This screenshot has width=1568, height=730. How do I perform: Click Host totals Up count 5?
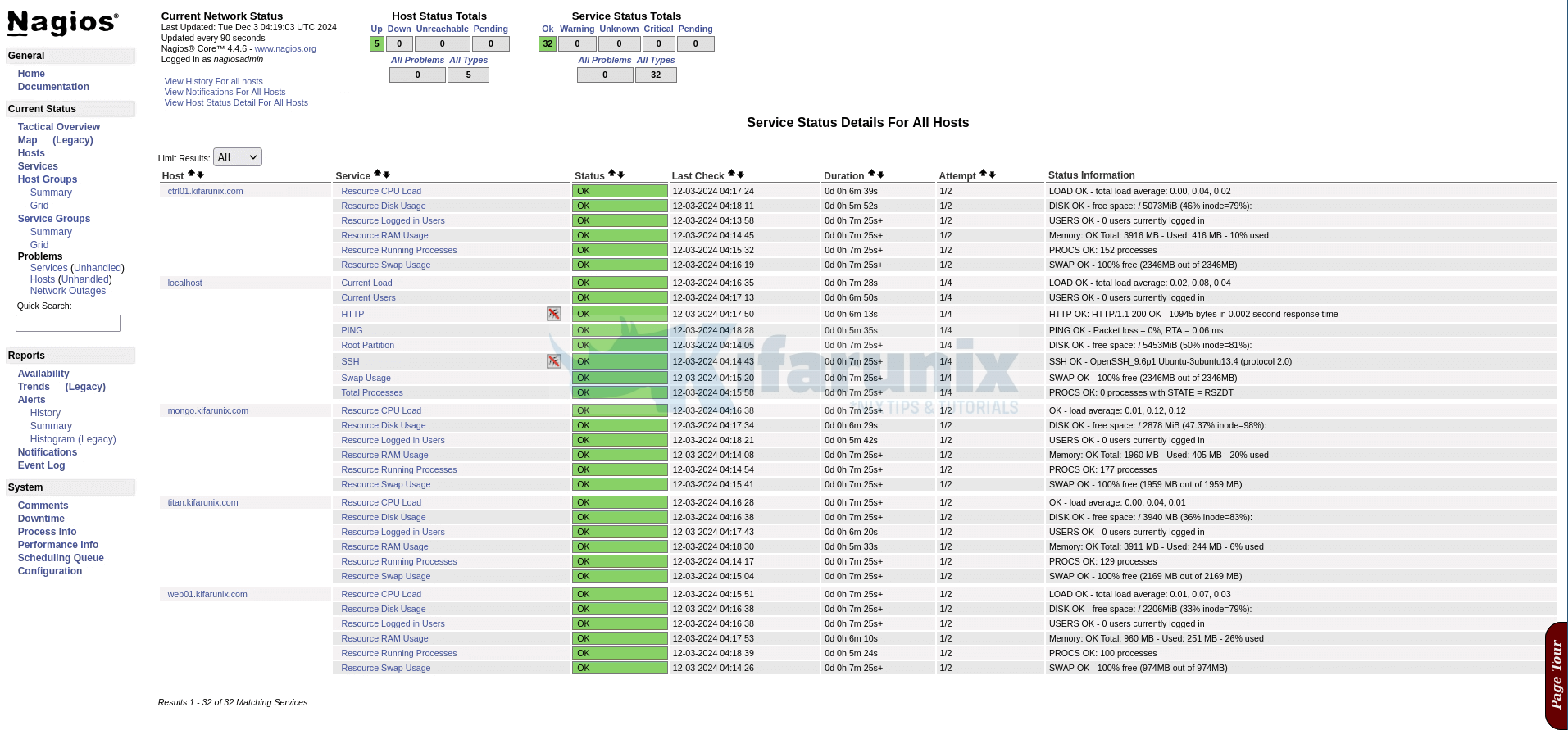377,43
